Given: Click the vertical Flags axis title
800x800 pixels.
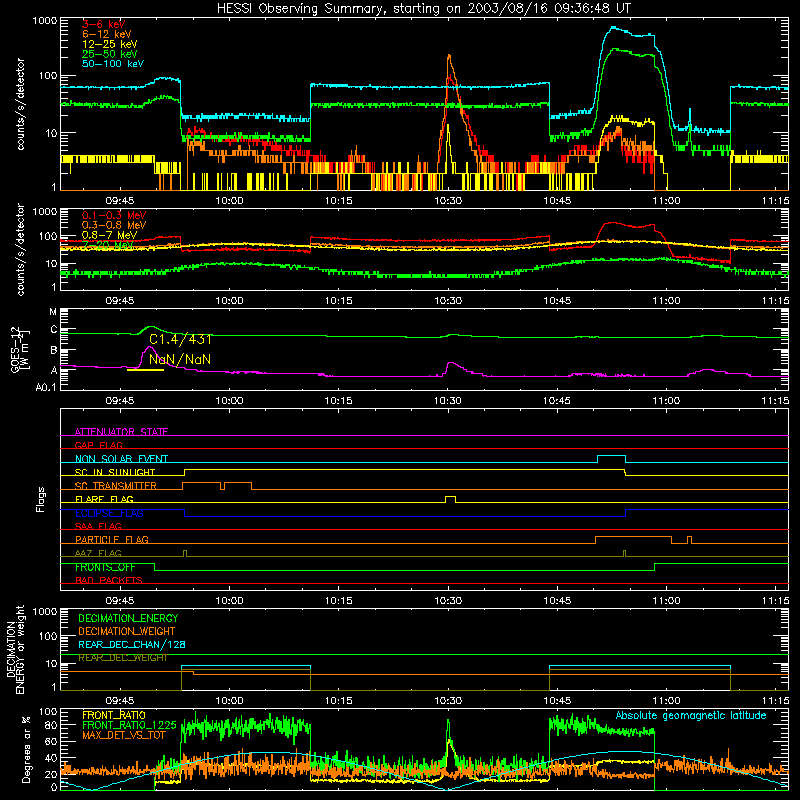Looking at the screenshot, I should coord(41,499).
